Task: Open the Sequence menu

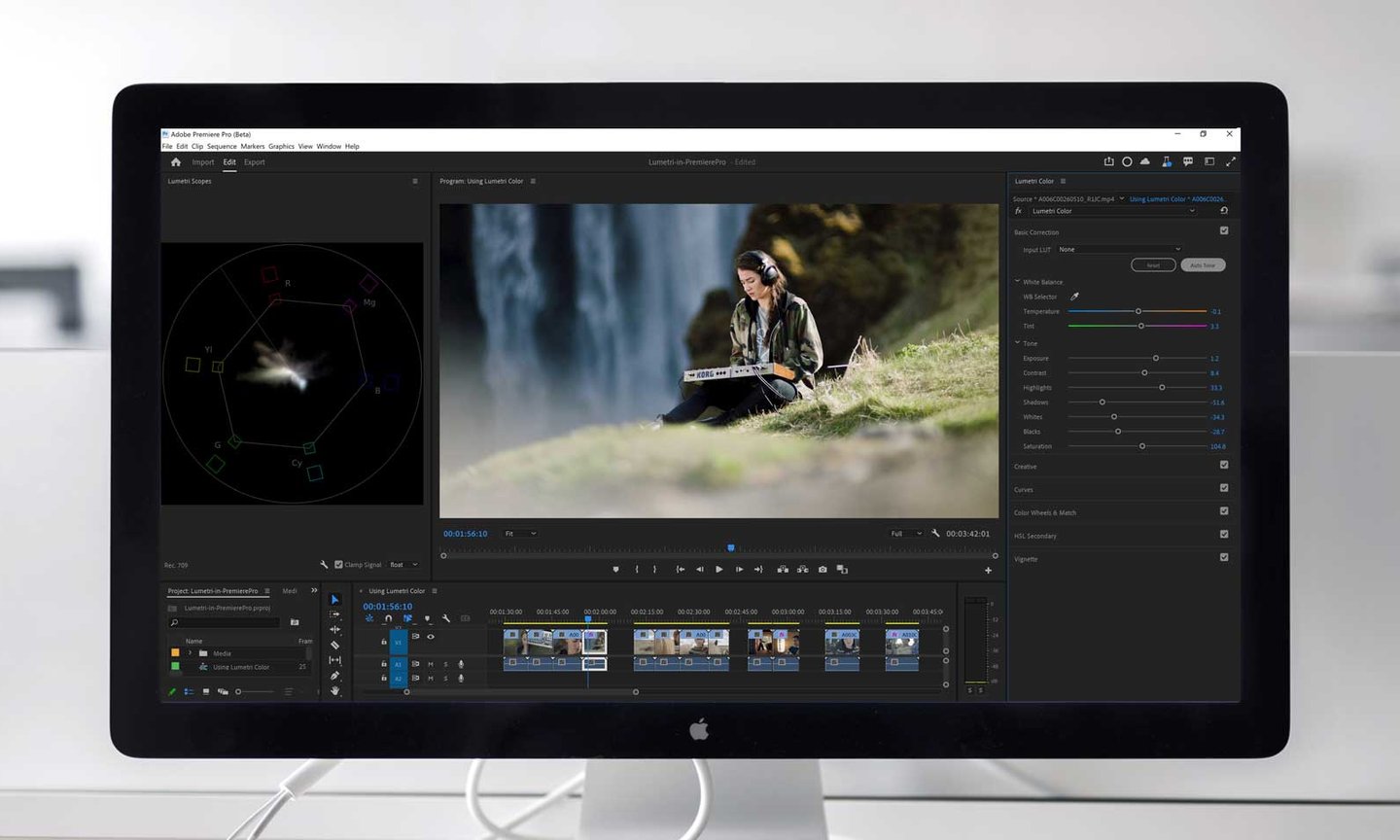Action: tap(222, 146)
